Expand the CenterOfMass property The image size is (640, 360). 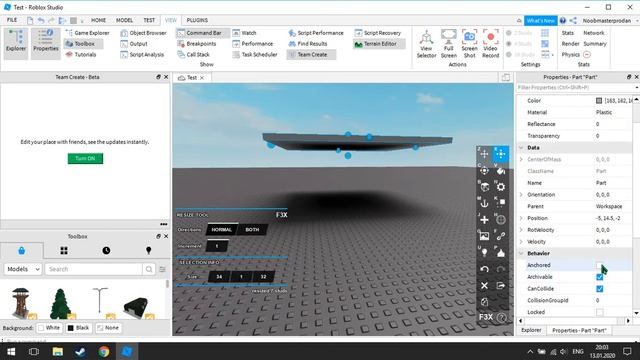click(x=521, y=160)
